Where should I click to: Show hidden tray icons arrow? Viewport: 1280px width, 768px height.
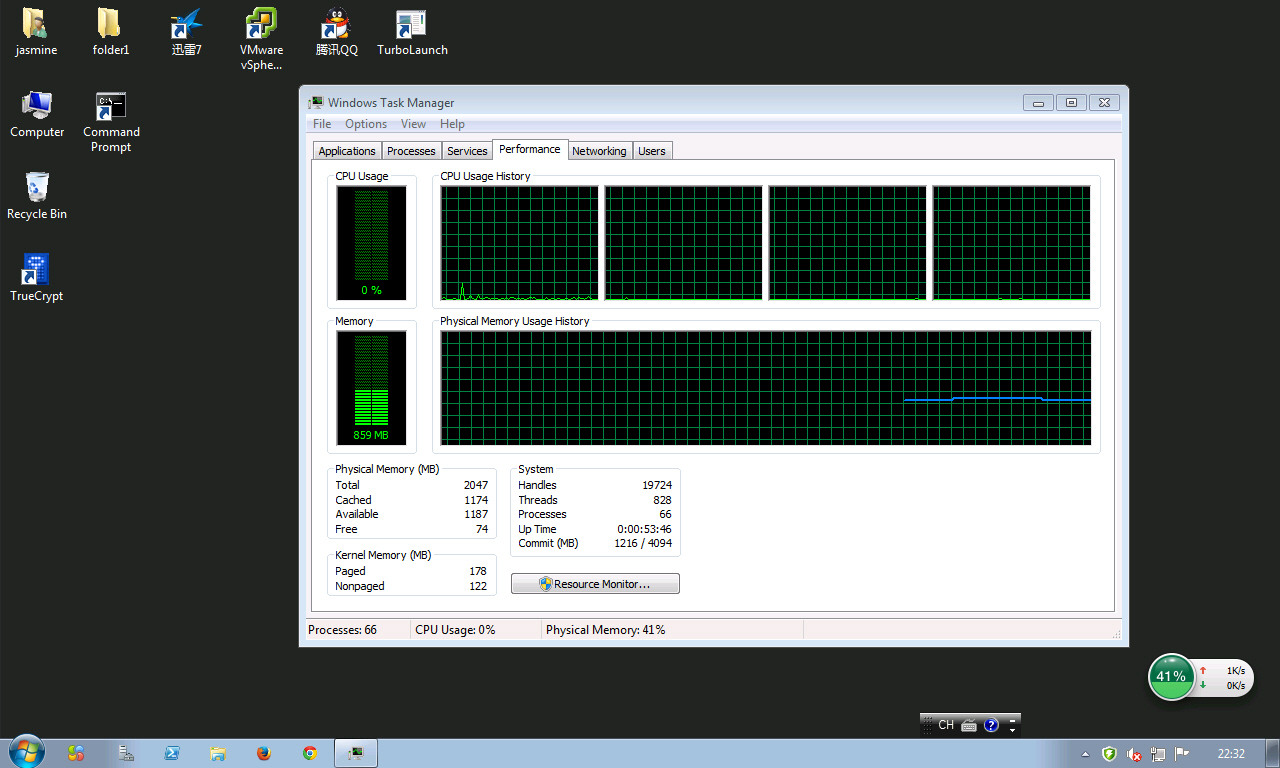click(1086, 754)
